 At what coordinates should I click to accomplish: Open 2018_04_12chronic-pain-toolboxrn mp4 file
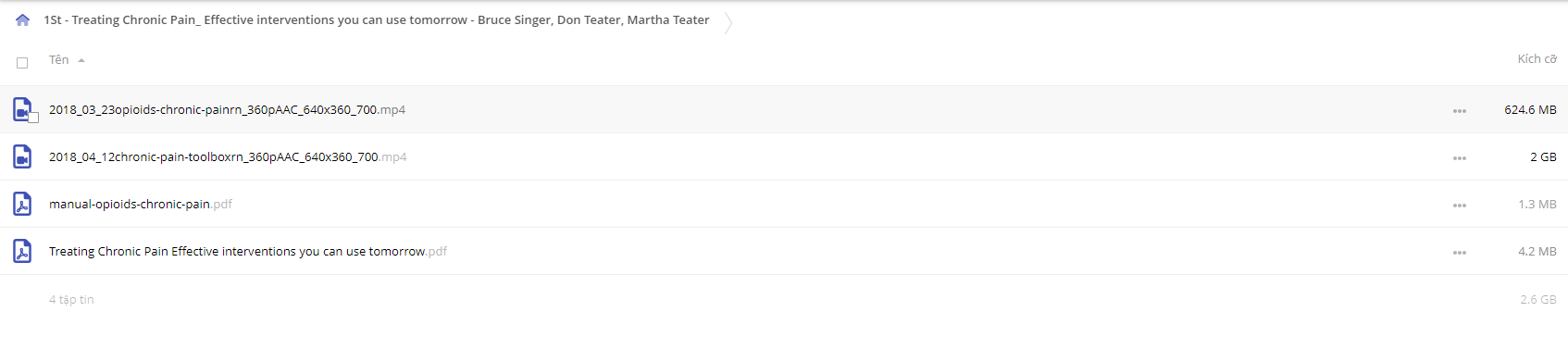[x=228, y=156]
